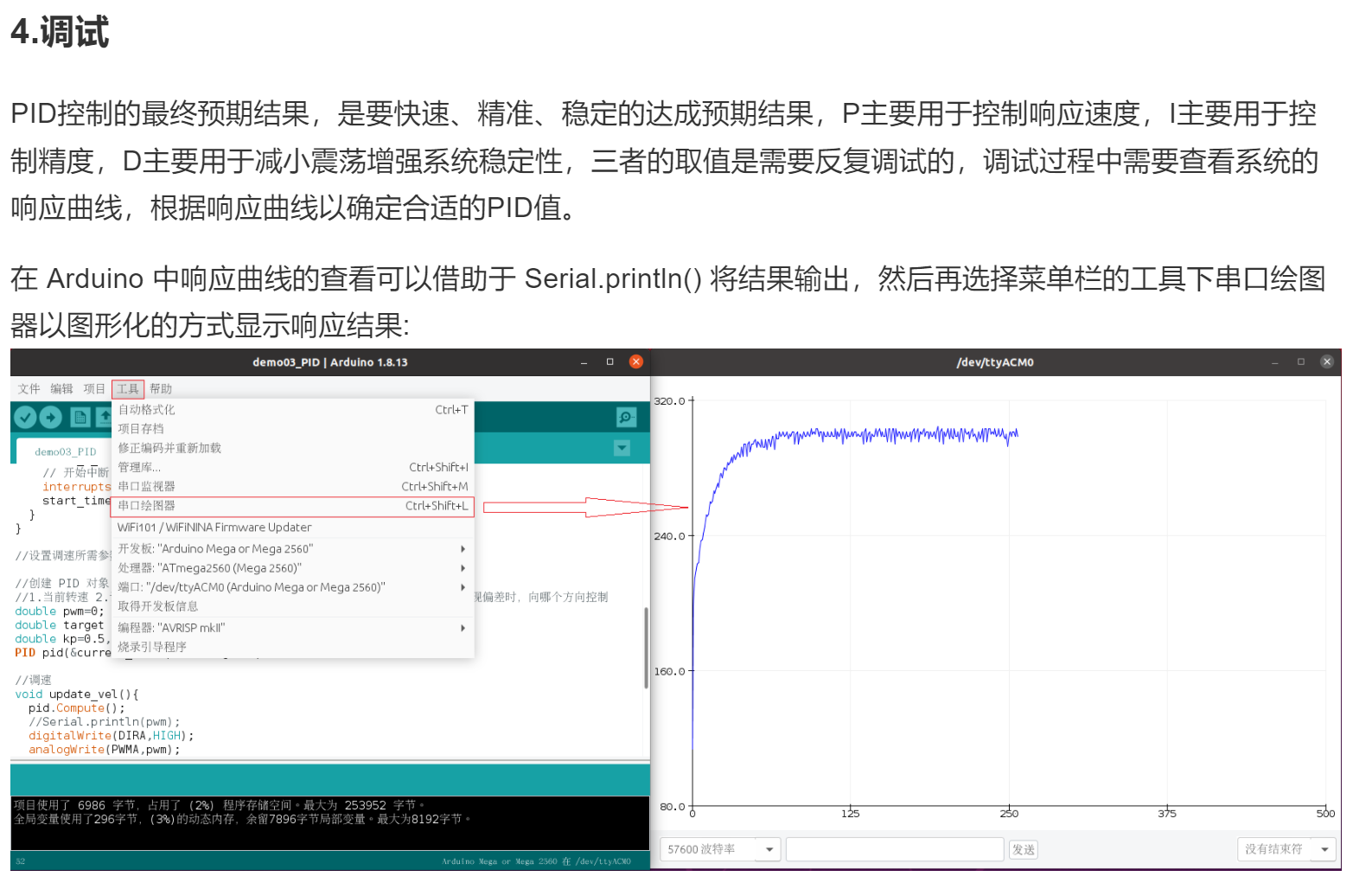Click the double pwm=0; code line
This screenshot has height=889, width=1372.
tap(60, 611)
